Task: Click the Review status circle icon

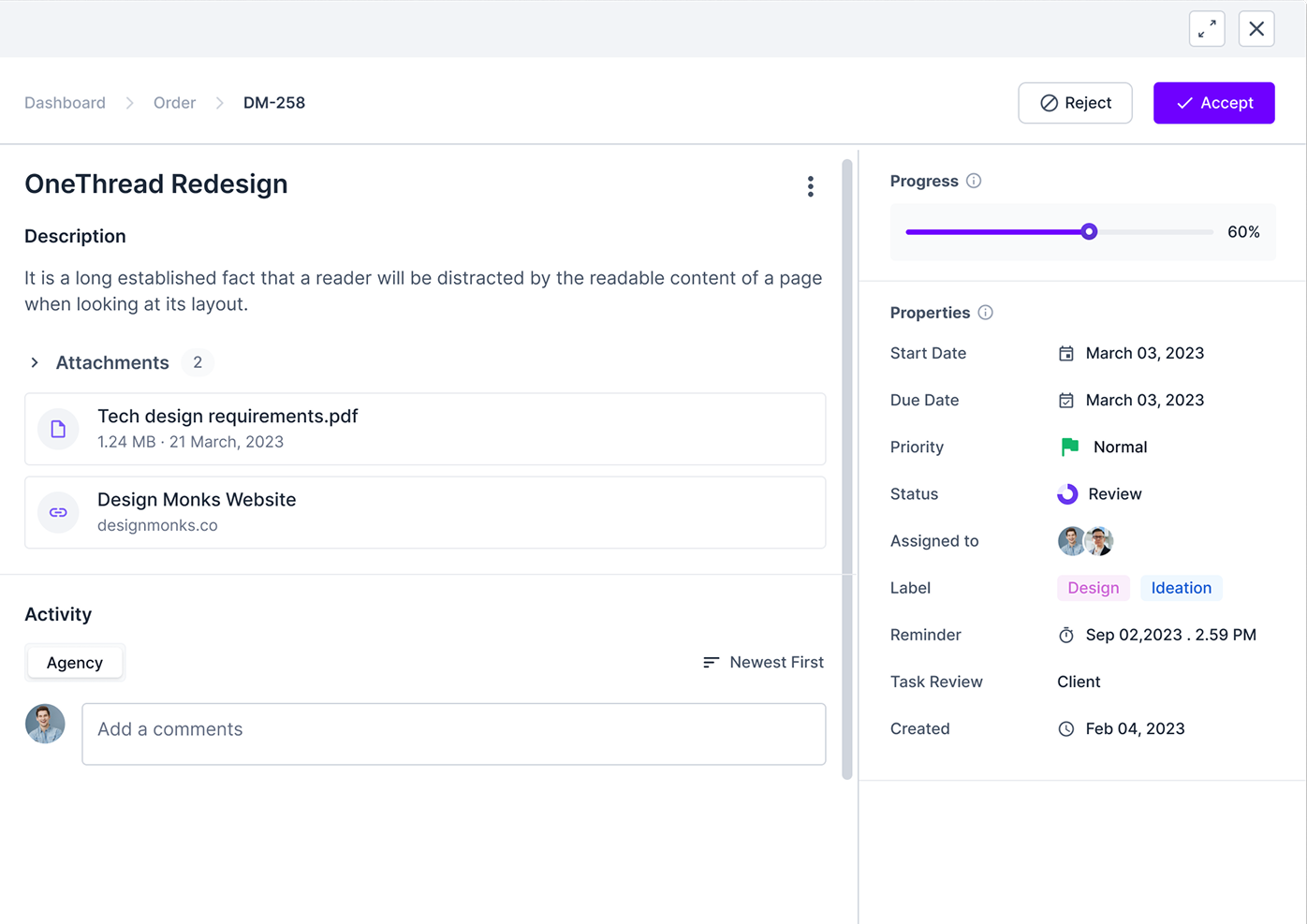Action: pos(1067,494)
